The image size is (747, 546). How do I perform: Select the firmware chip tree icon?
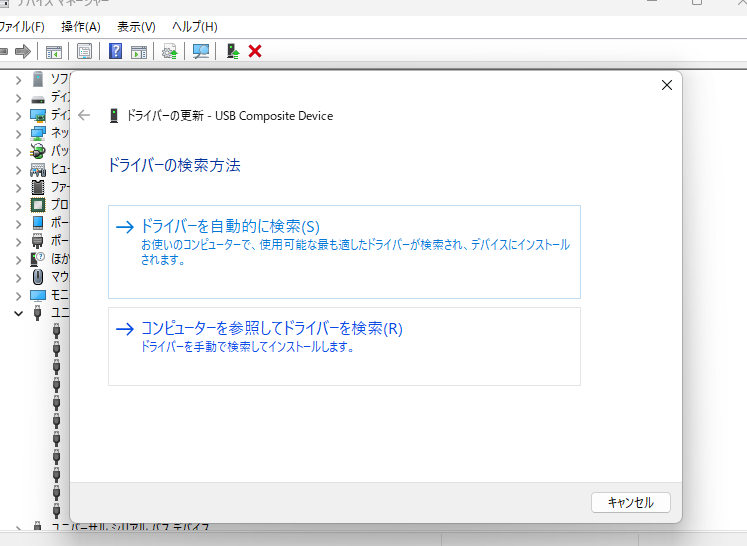tap(38, 187)
